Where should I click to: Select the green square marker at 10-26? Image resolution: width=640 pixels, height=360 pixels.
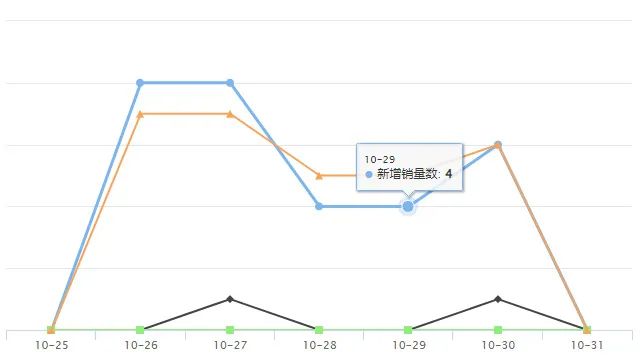[x=140, y=330]
